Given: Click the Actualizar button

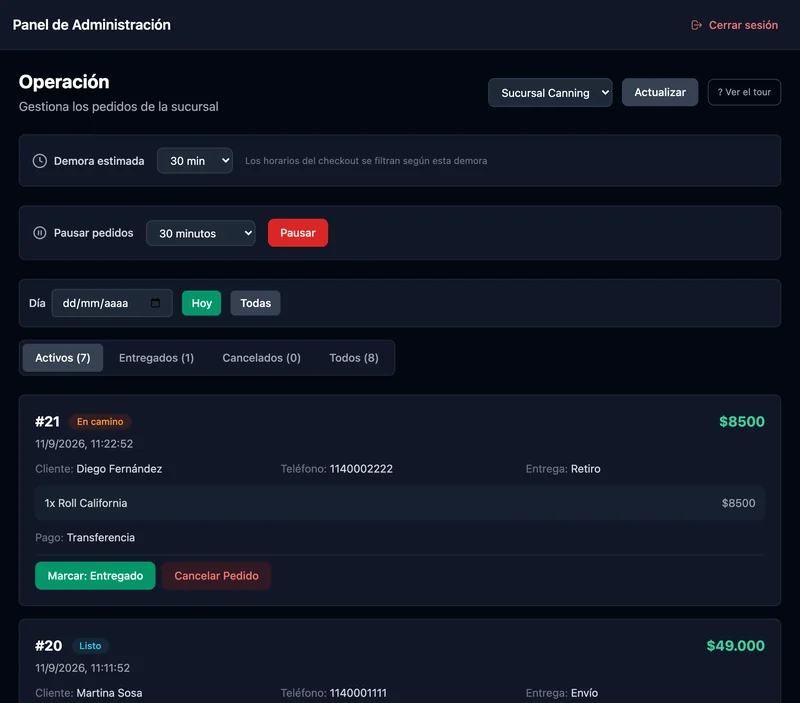Looking at the screenshot, I should point(660,92).
